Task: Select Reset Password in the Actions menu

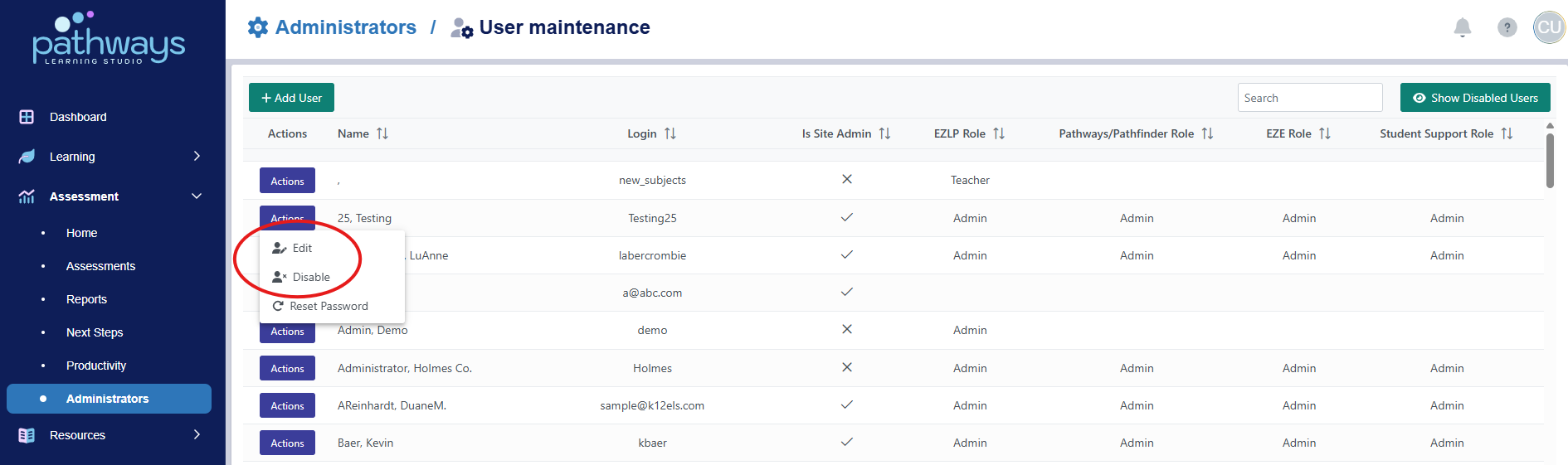Action: click(328, 306)
